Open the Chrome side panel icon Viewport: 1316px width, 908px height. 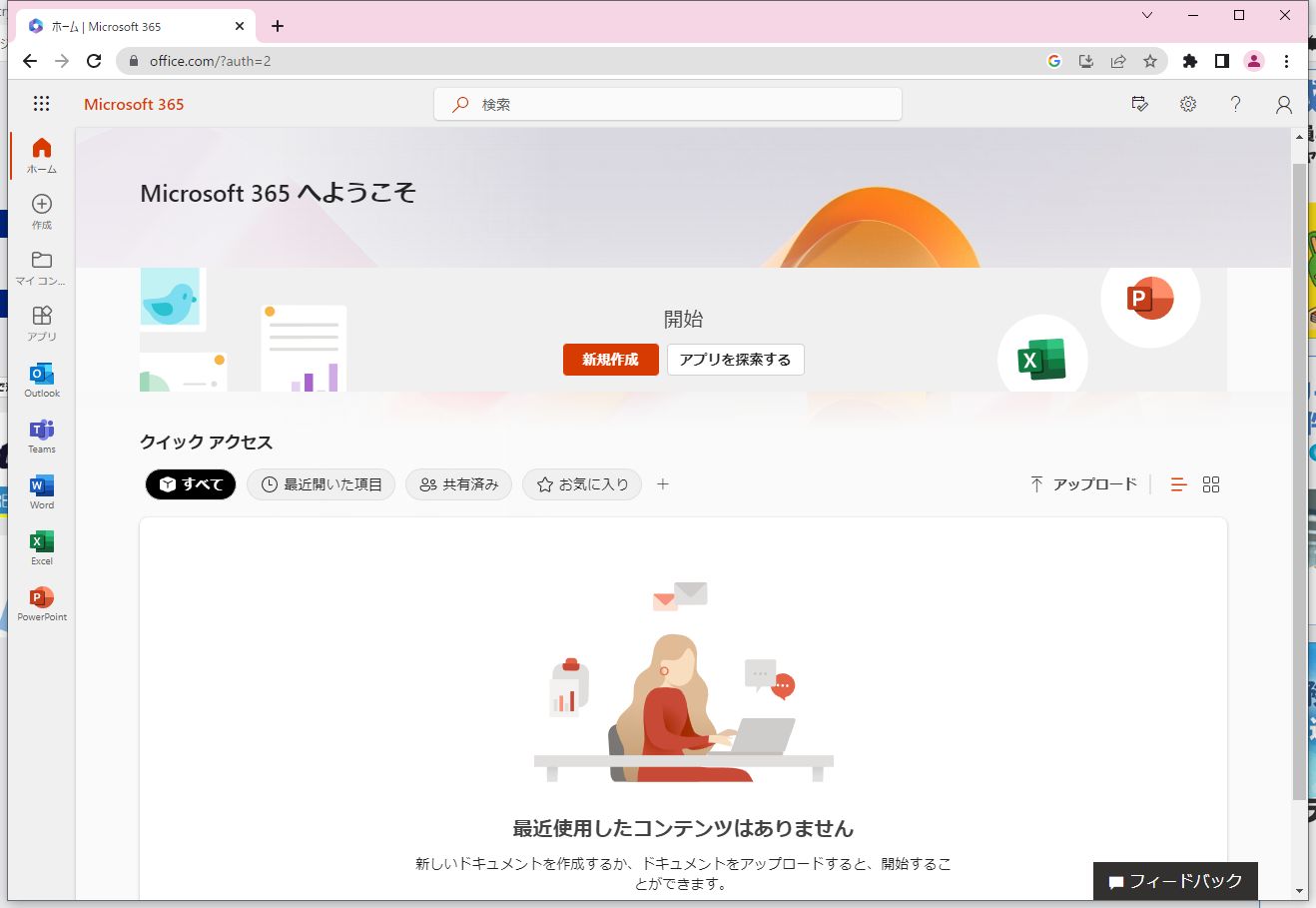(1221, 61)
